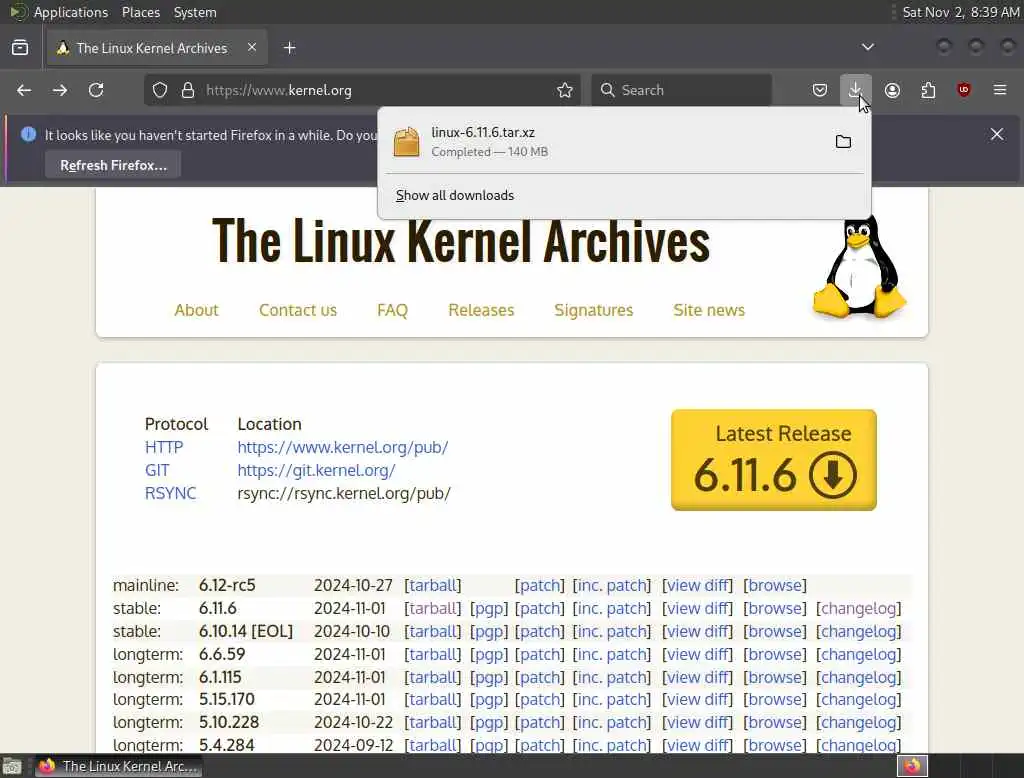The image size is (1024, 778).
Task: Click the Refresh Firefox... button
Action: point(113,165)
